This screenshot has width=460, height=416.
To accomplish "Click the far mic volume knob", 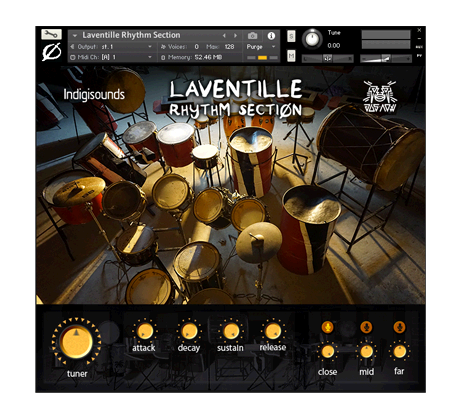I will click(x=399, y=351).
